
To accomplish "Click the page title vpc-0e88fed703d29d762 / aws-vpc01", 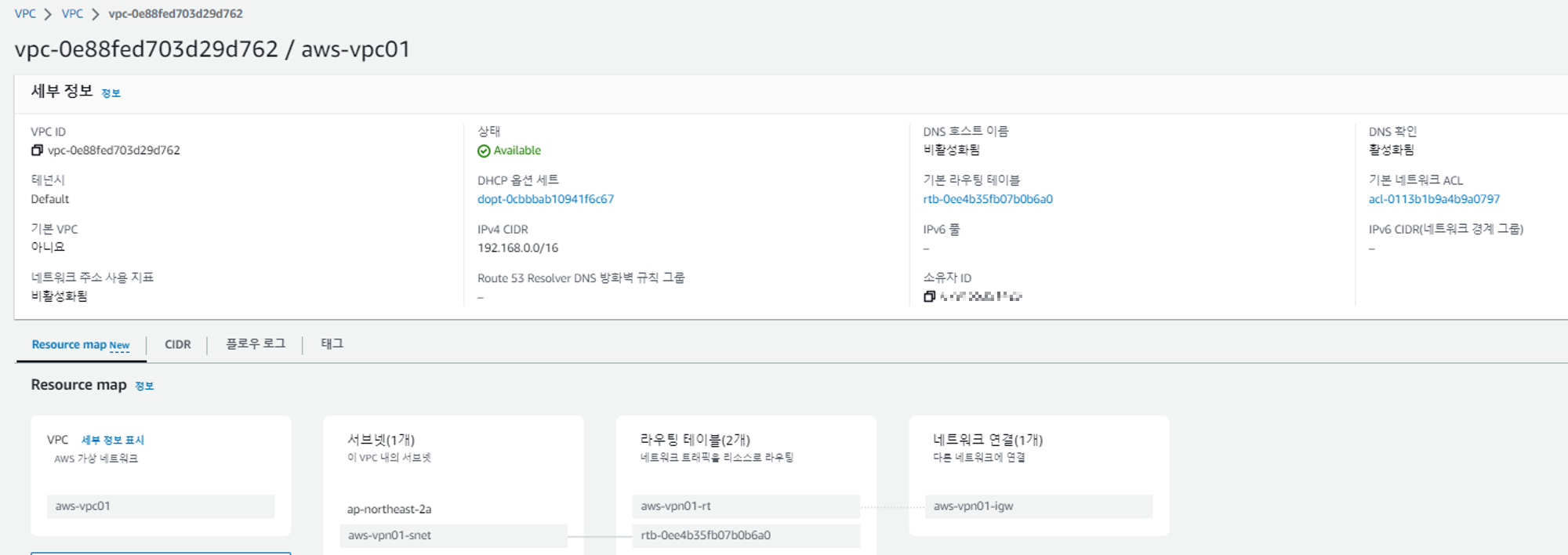I will tap(212, 49).
